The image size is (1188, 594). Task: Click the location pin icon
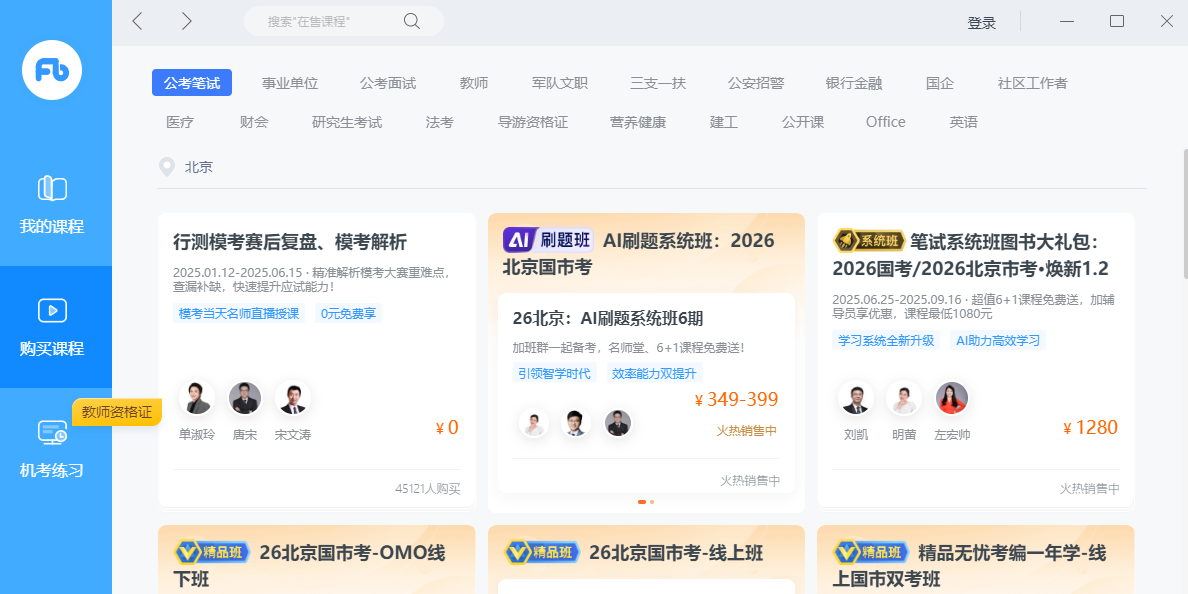166,167
